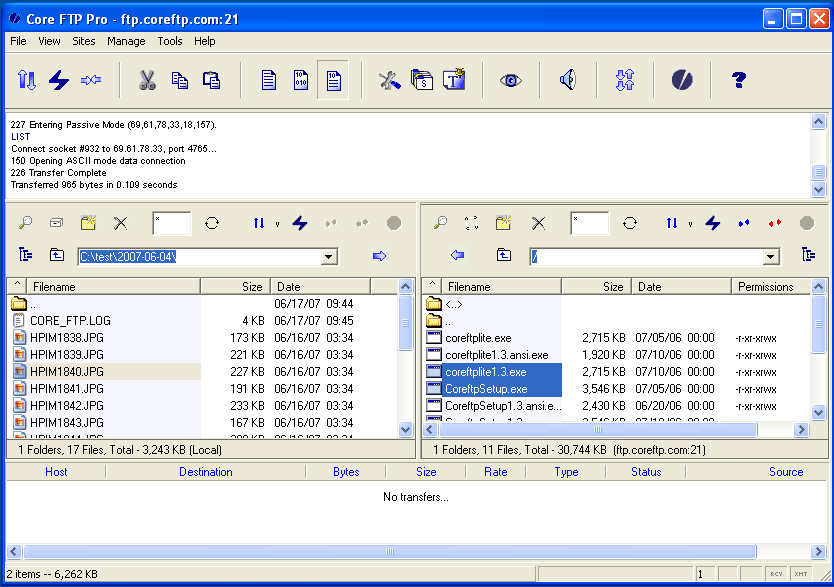The image size is (834, 587).
Task: Select HPIM1842.JPG in the local file list
Action: (66, 406)
